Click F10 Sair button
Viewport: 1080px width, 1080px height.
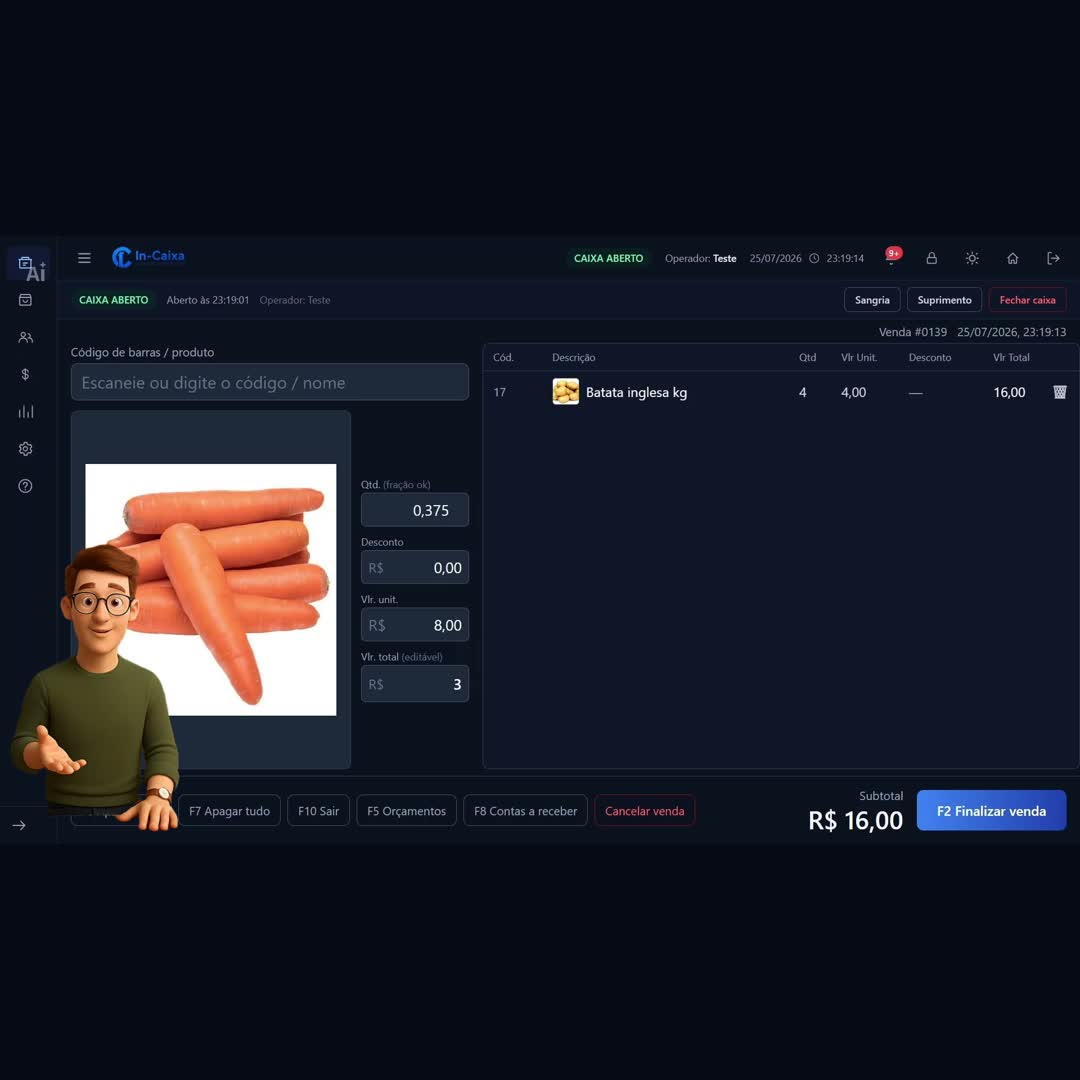pos(318,811)
